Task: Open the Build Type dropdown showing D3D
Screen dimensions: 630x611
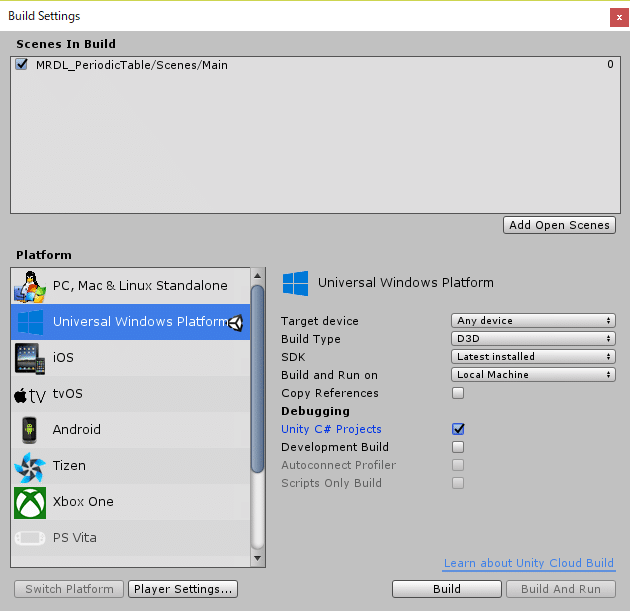Action: [533, 338]
